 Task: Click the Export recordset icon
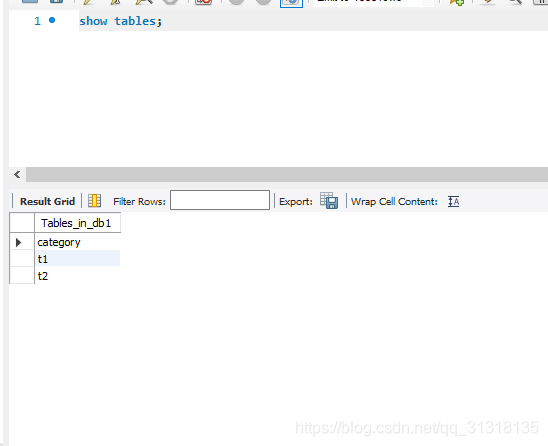[329, 201]
